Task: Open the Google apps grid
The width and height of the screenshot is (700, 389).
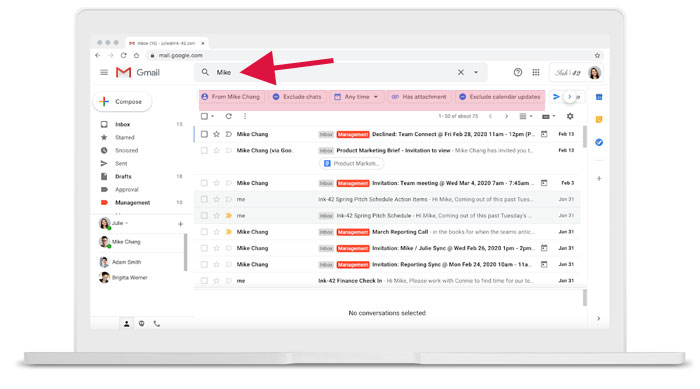Action: click(536, 72)
